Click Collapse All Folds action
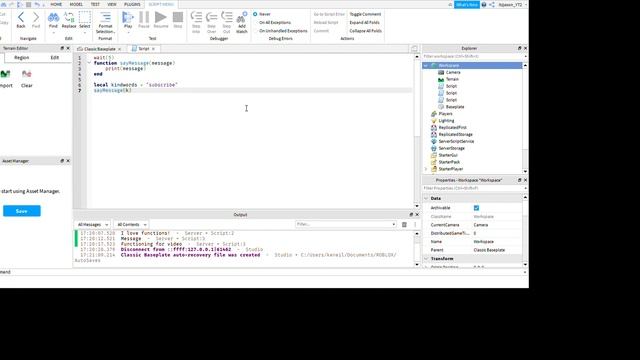This screenshot has width=640, height=360. tap(366, 31)
